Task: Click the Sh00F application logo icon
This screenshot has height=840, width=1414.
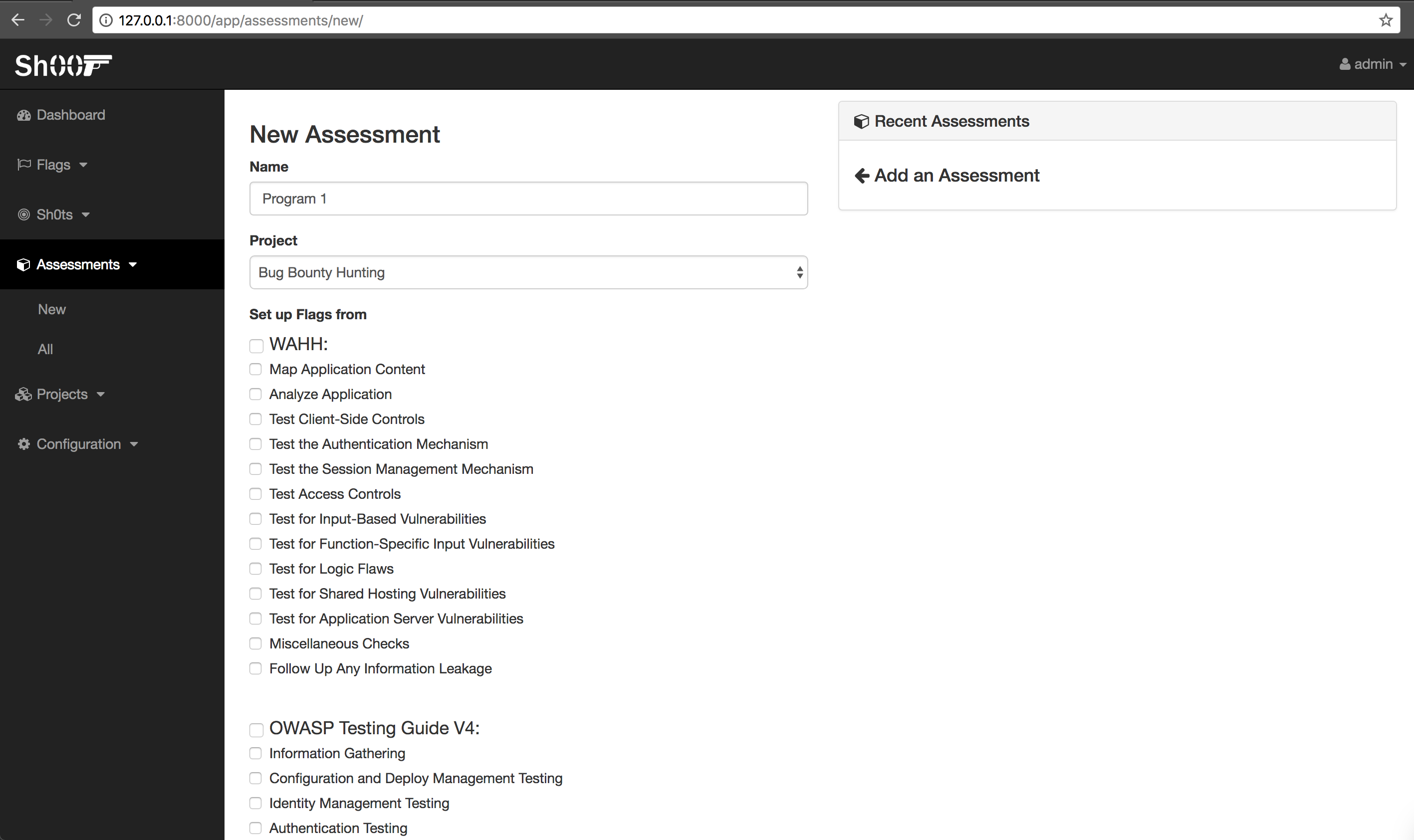Action: click(x=62, y=64)
